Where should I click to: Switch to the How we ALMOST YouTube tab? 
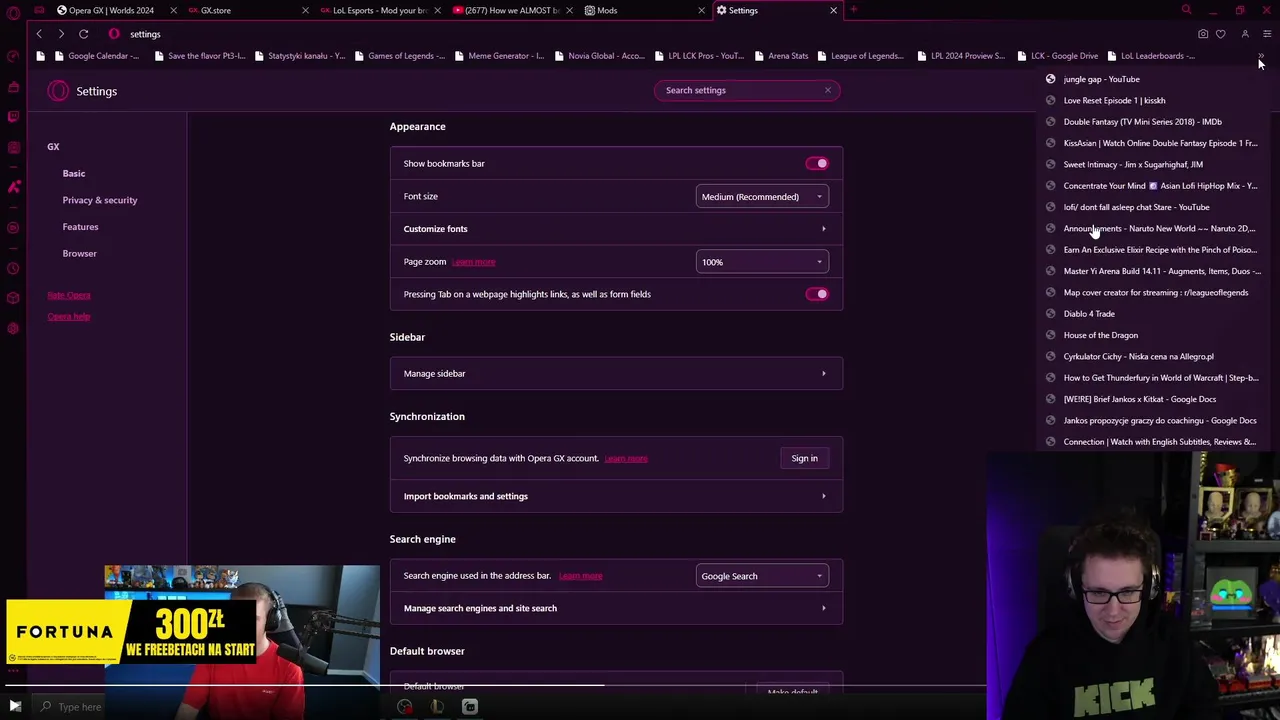point(510,10)
